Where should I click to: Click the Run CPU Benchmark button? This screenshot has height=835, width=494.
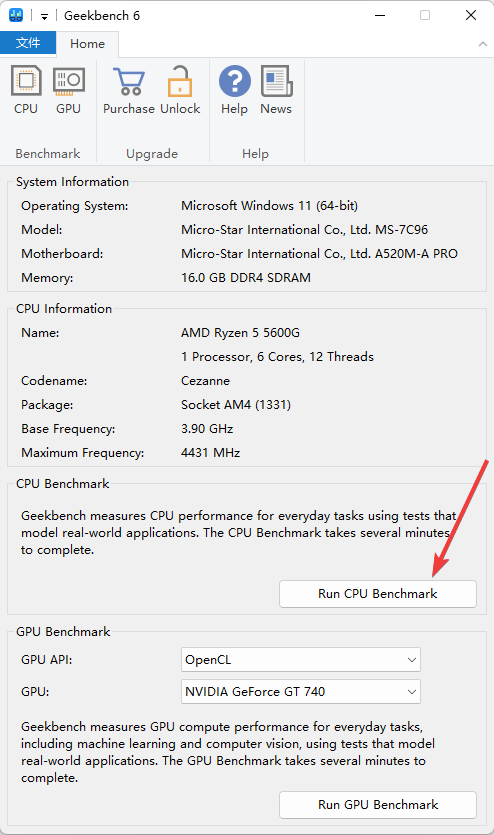tap(377, 594)
